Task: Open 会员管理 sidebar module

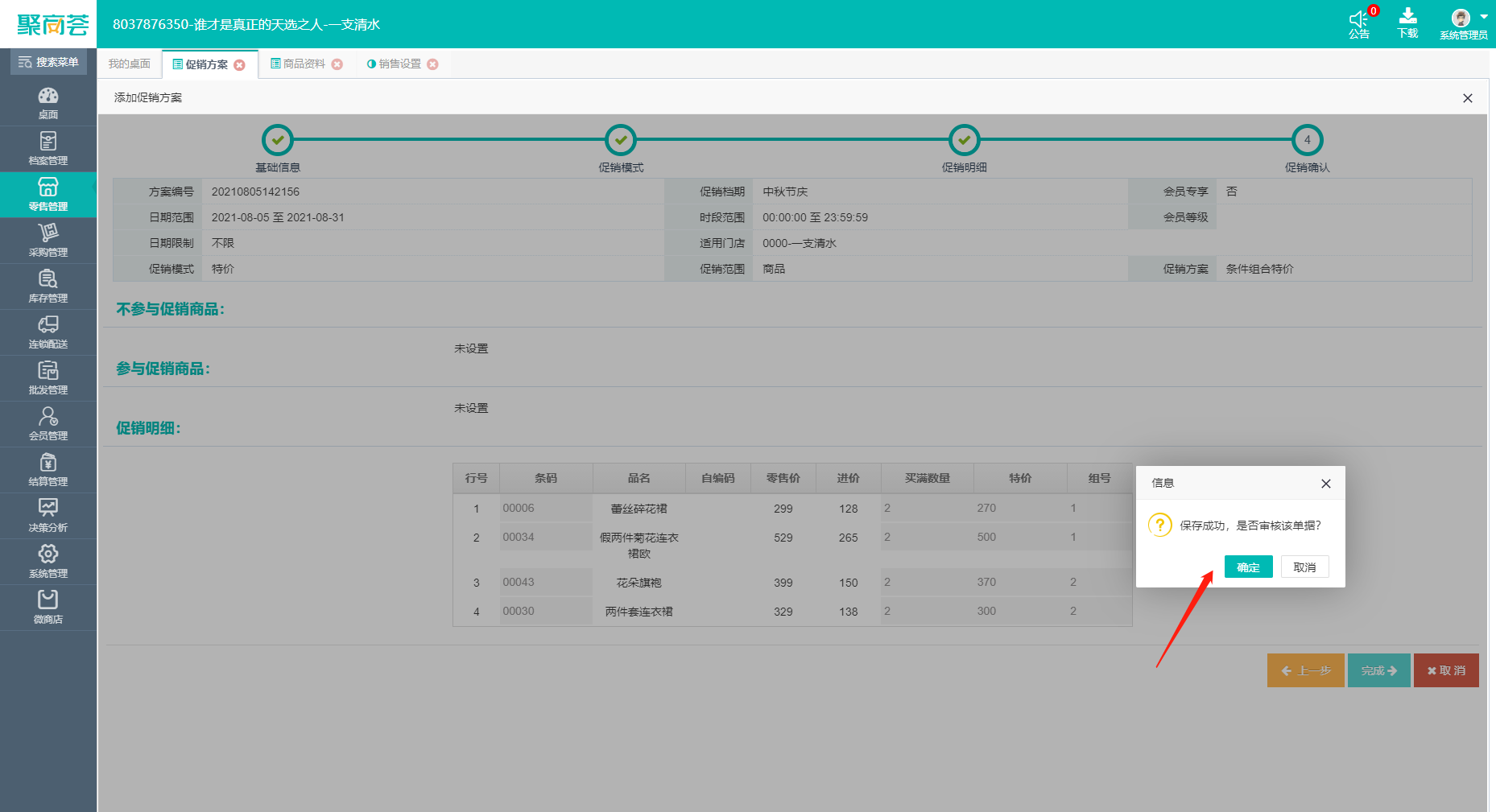Action: tap(48, 424)
